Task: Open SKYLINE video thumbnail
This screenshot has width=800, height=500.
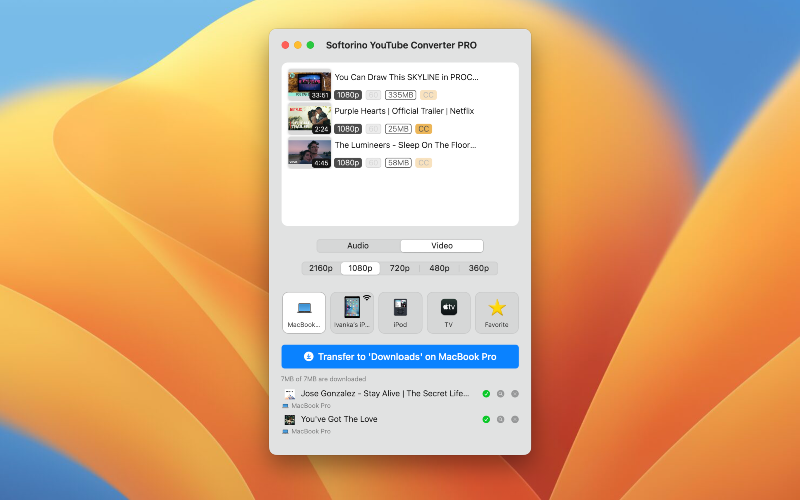Action: coord(310,84)
